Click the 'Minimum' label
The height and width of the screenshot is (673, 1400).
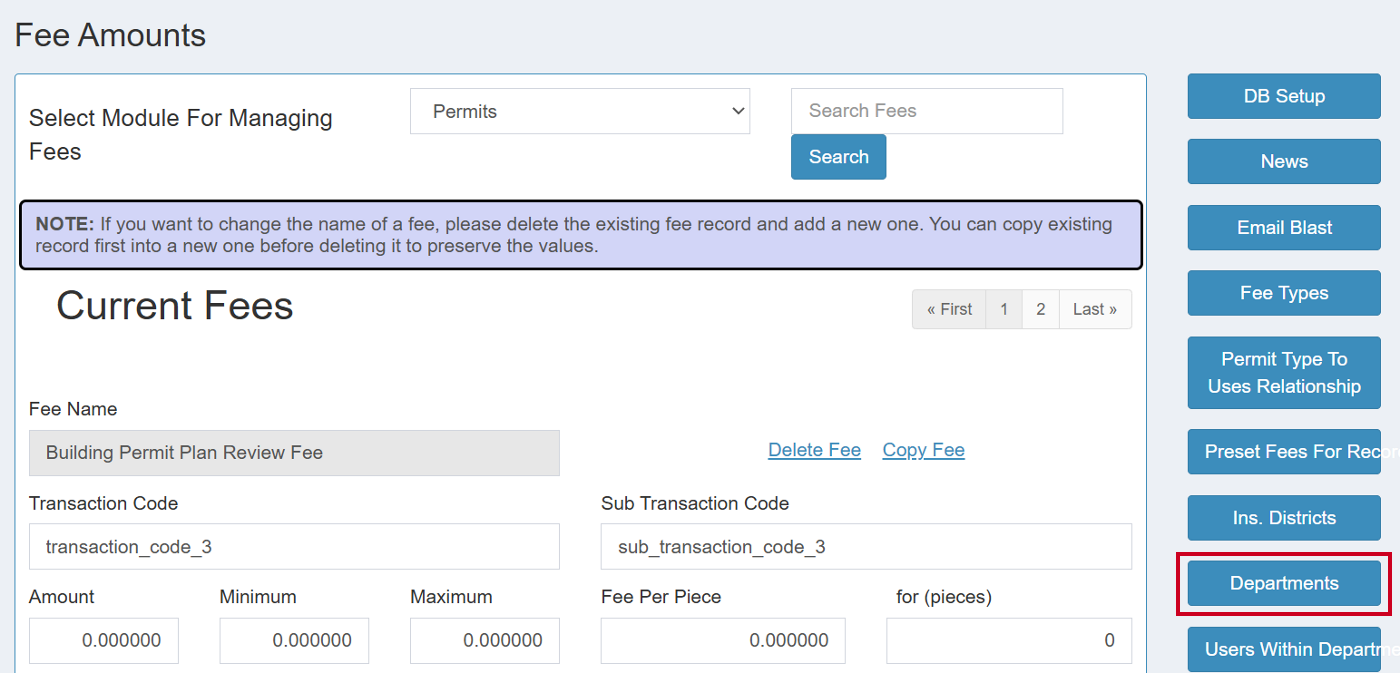pyautogui.click(x=258, y=597)
